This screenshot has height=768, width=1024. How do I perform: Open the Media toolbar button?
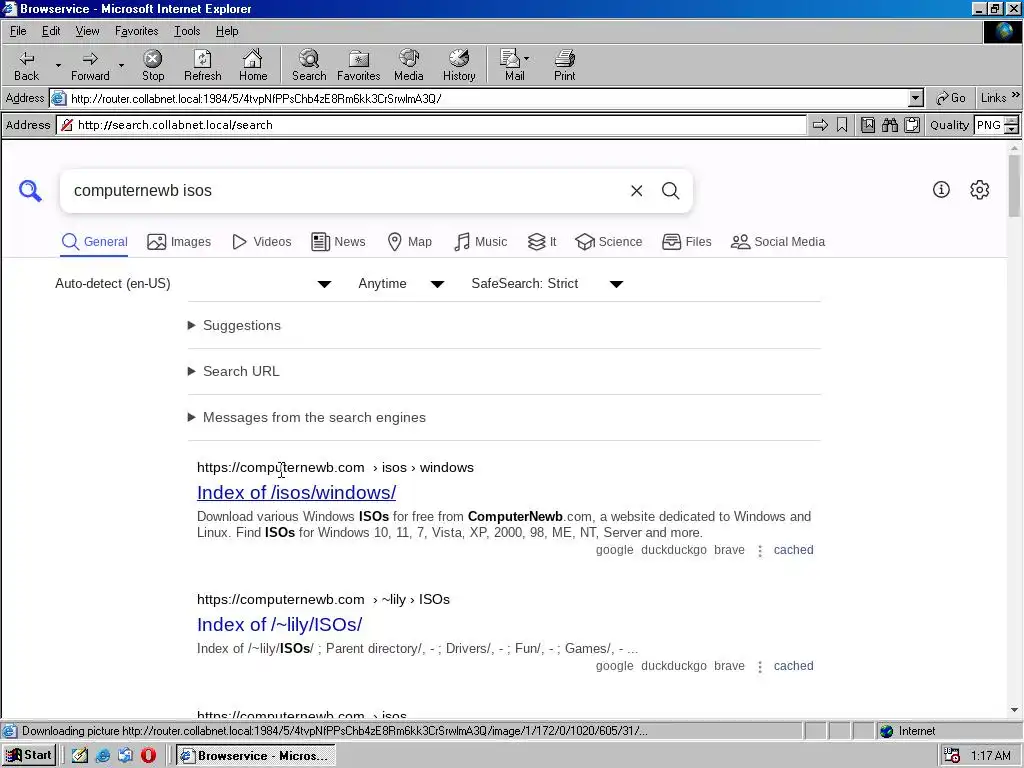coord(409,65)
